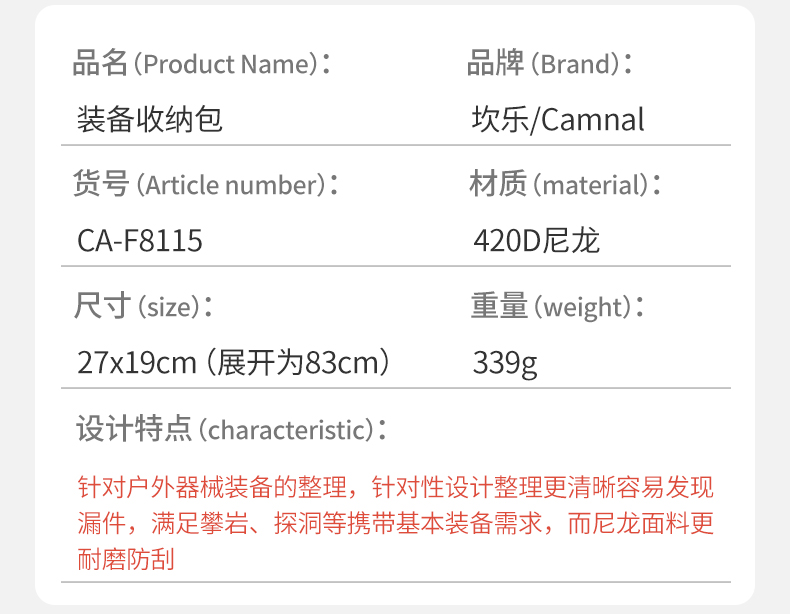The height and width of the screenshot is (614, 790).
Task: Click the red text 耐磨防刮
Action: click(x=125, y=559)
